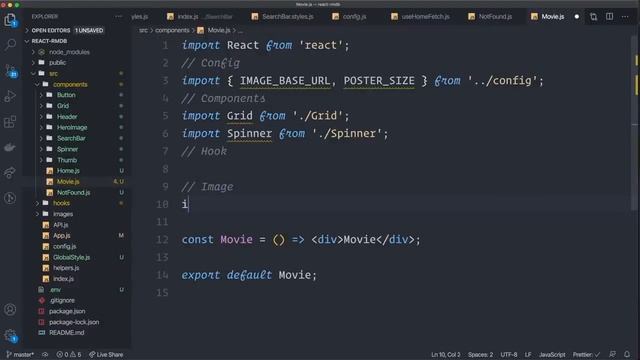Open NotFound.js in the file tree
The height and width of the screenshot is (360, 640).
(73, 192)
